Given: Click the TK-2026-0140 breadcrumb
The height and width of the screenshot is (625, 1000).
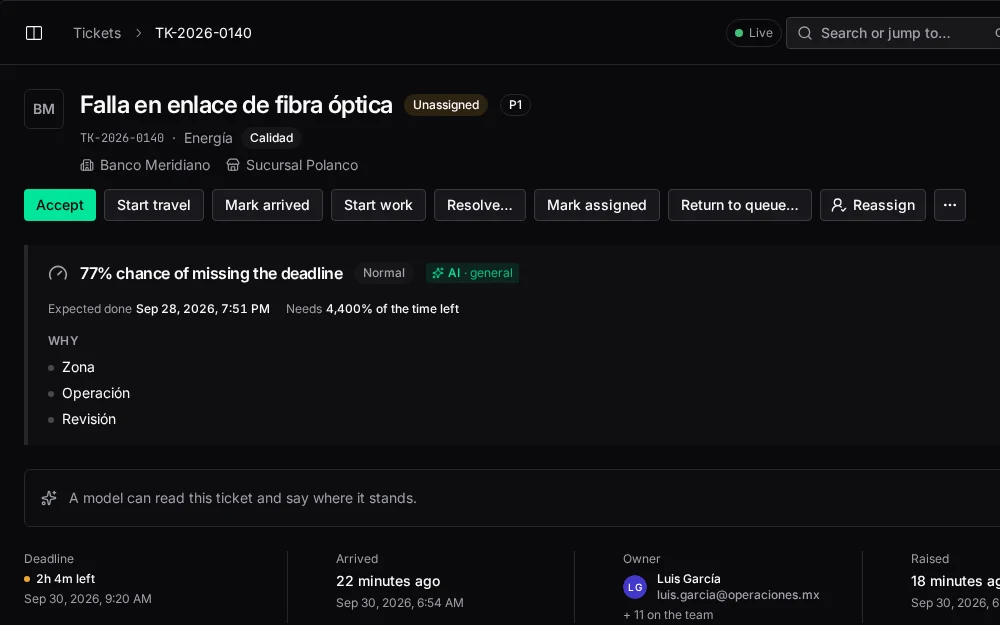Looking at the screenshot, I should point(203,33).
